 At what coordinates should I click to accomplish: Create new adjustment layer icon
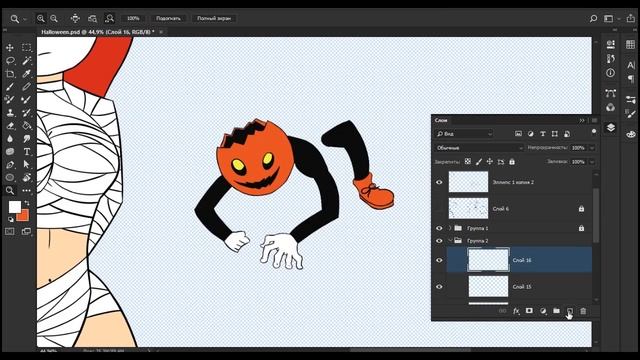click(543, 311)
